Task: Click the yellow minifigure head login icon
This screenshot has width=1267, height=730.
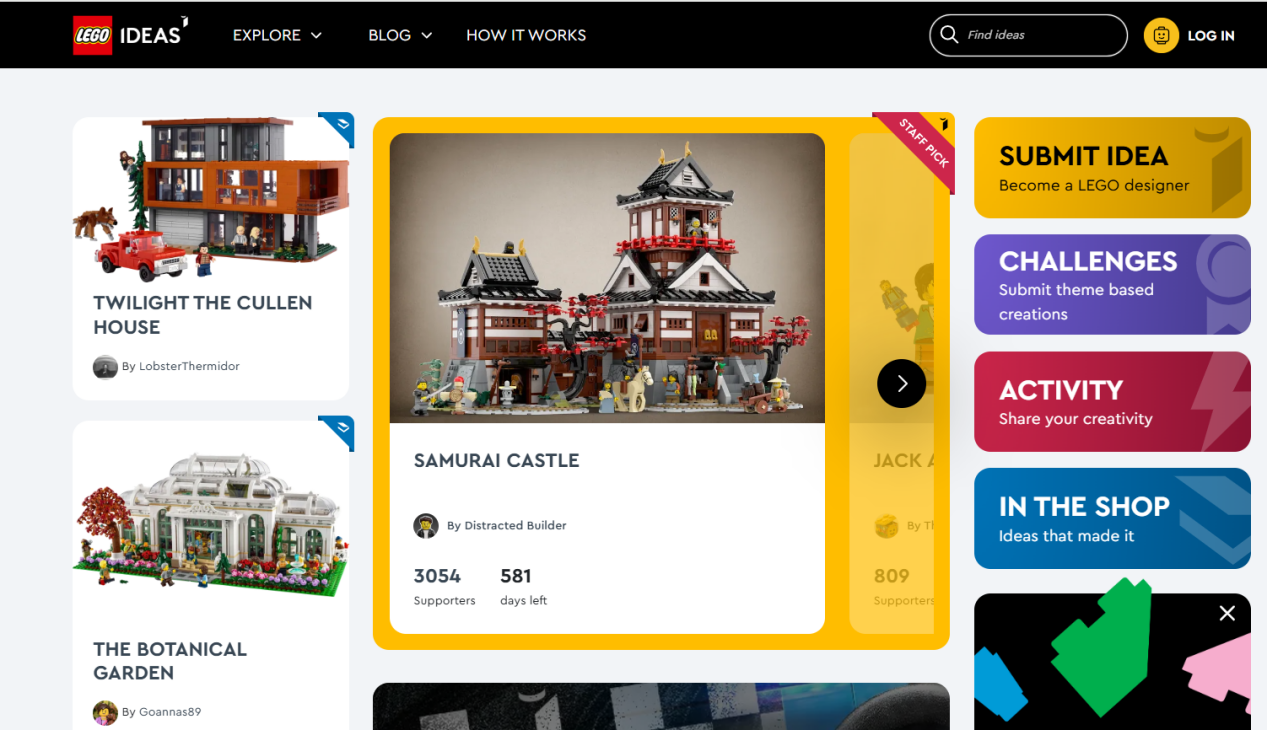Action: (1161, 35)
